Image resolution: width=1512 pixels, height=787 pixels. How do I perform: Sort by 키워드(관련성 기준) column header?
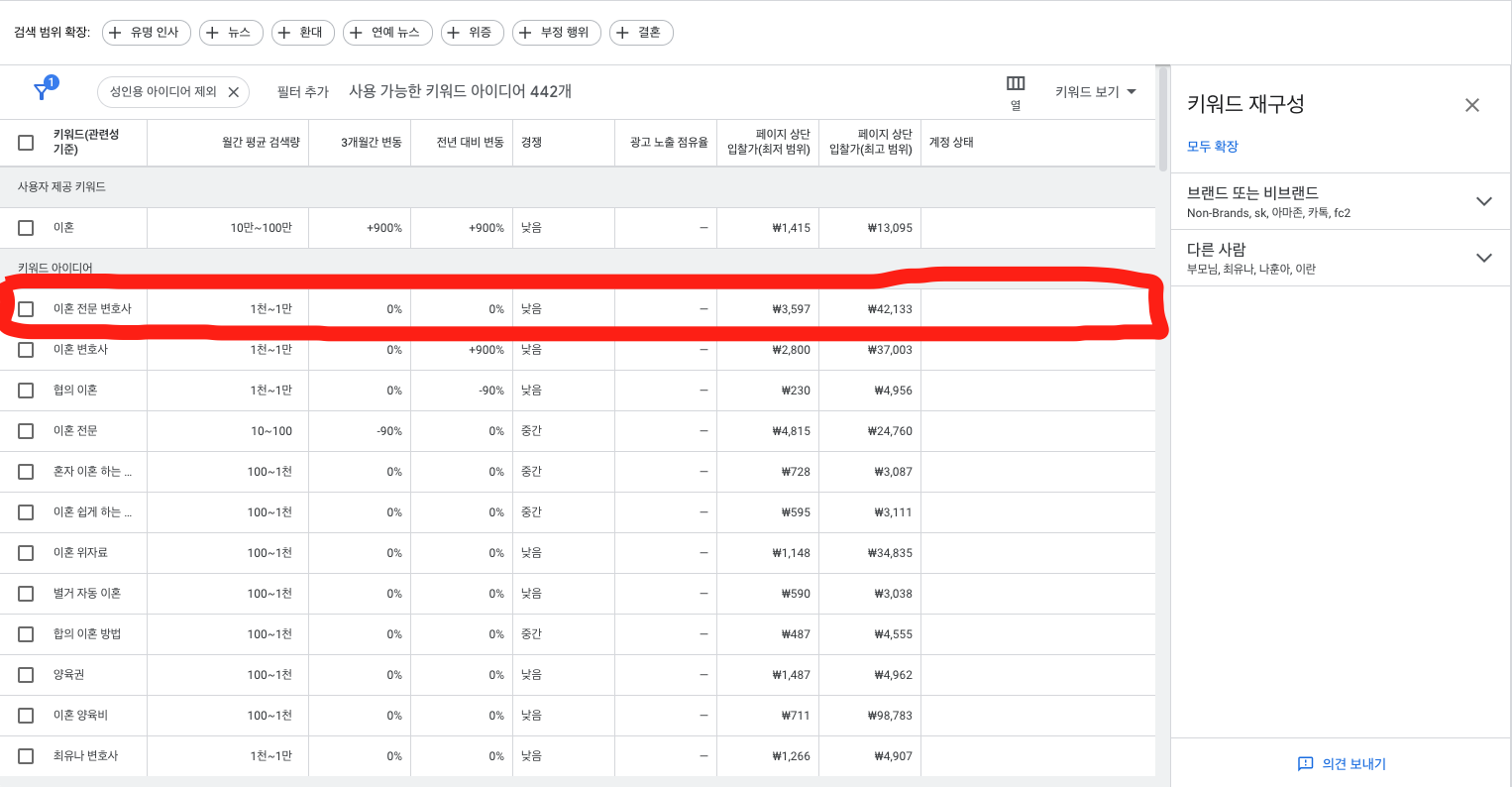[x=86, y=142]
